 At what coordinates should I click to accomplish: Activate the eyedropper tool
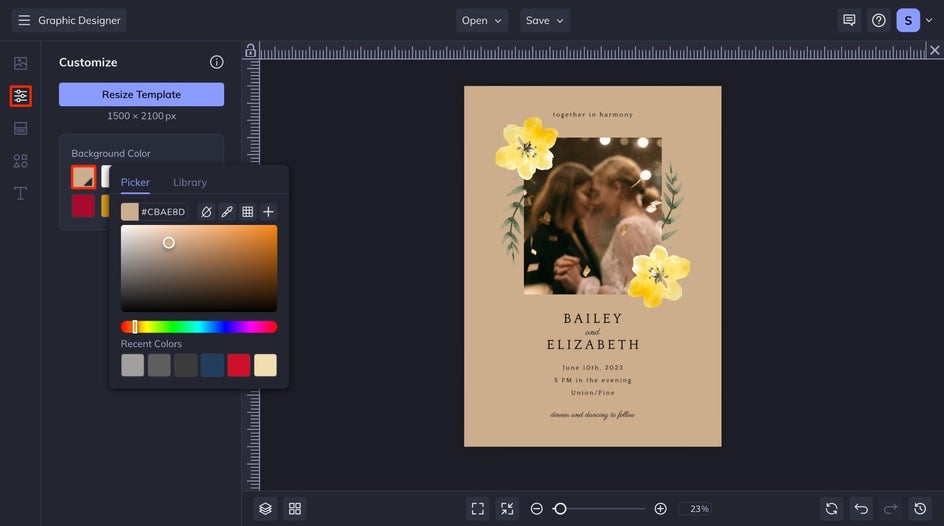(227, 212)
